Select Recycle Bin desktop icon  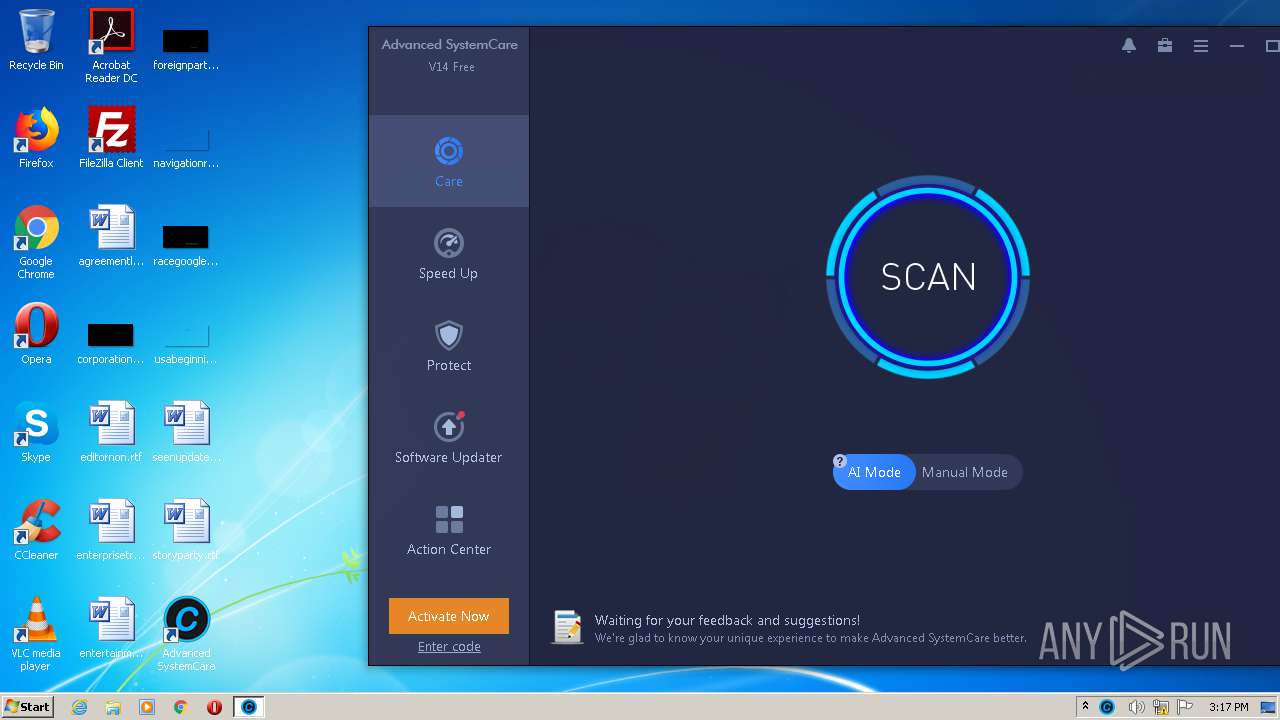coord(36,40)
